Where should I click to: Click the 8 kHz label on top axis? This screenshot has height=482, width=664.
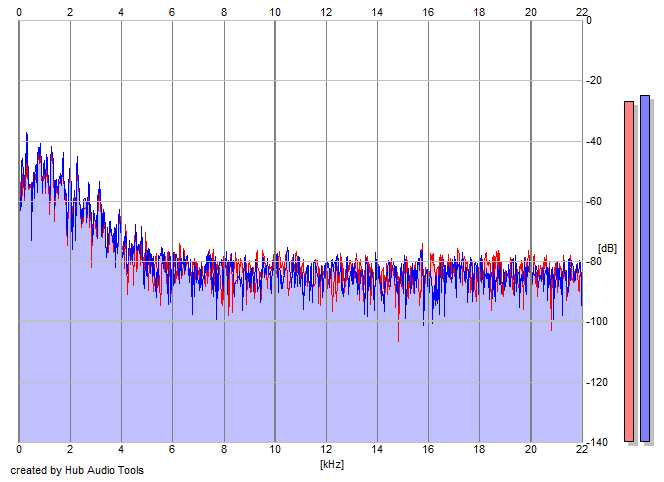(x=224, y=12)
